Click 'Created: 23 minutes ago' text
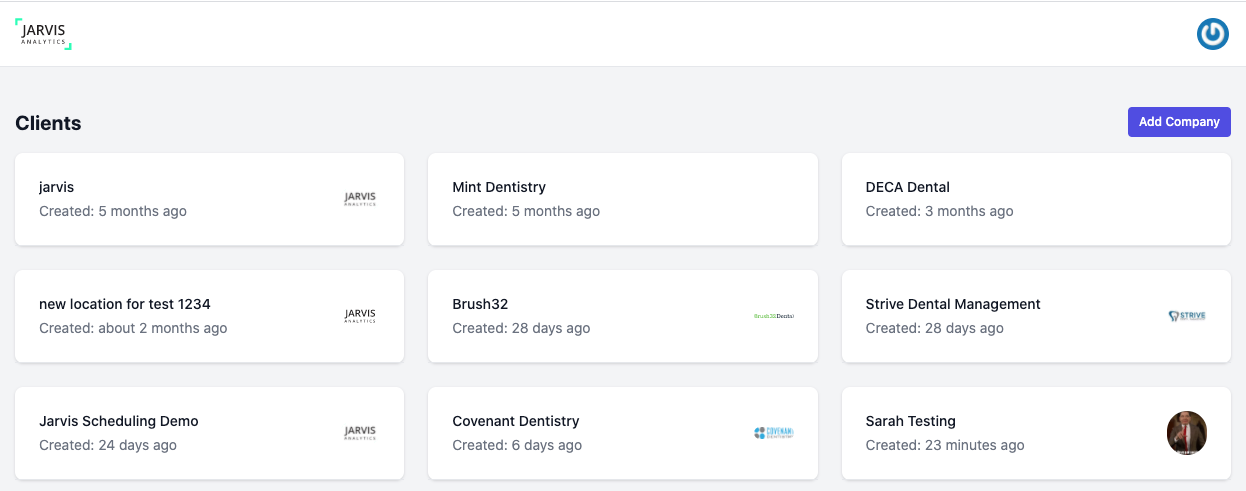Image resolution: width=1246 pixels, height=491 pixels. tap(945, 445)
